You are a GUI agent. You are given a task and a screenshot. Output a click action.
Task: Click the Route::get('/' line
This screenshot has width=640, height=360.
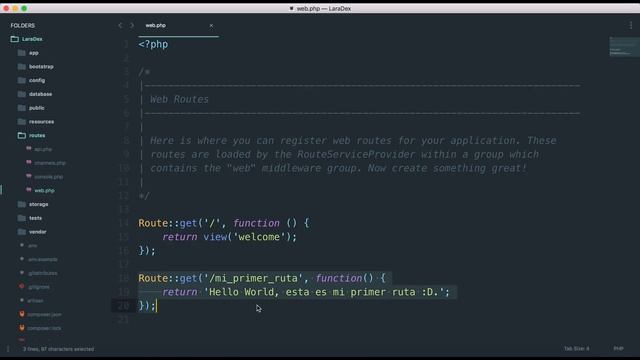[x=224, y=223]
